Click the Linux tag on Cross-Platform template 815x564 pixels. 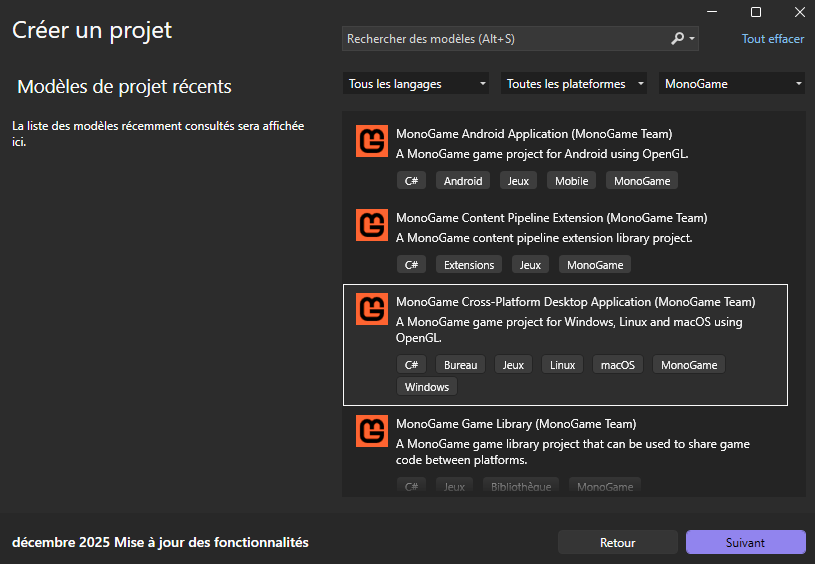coord(562,365)
